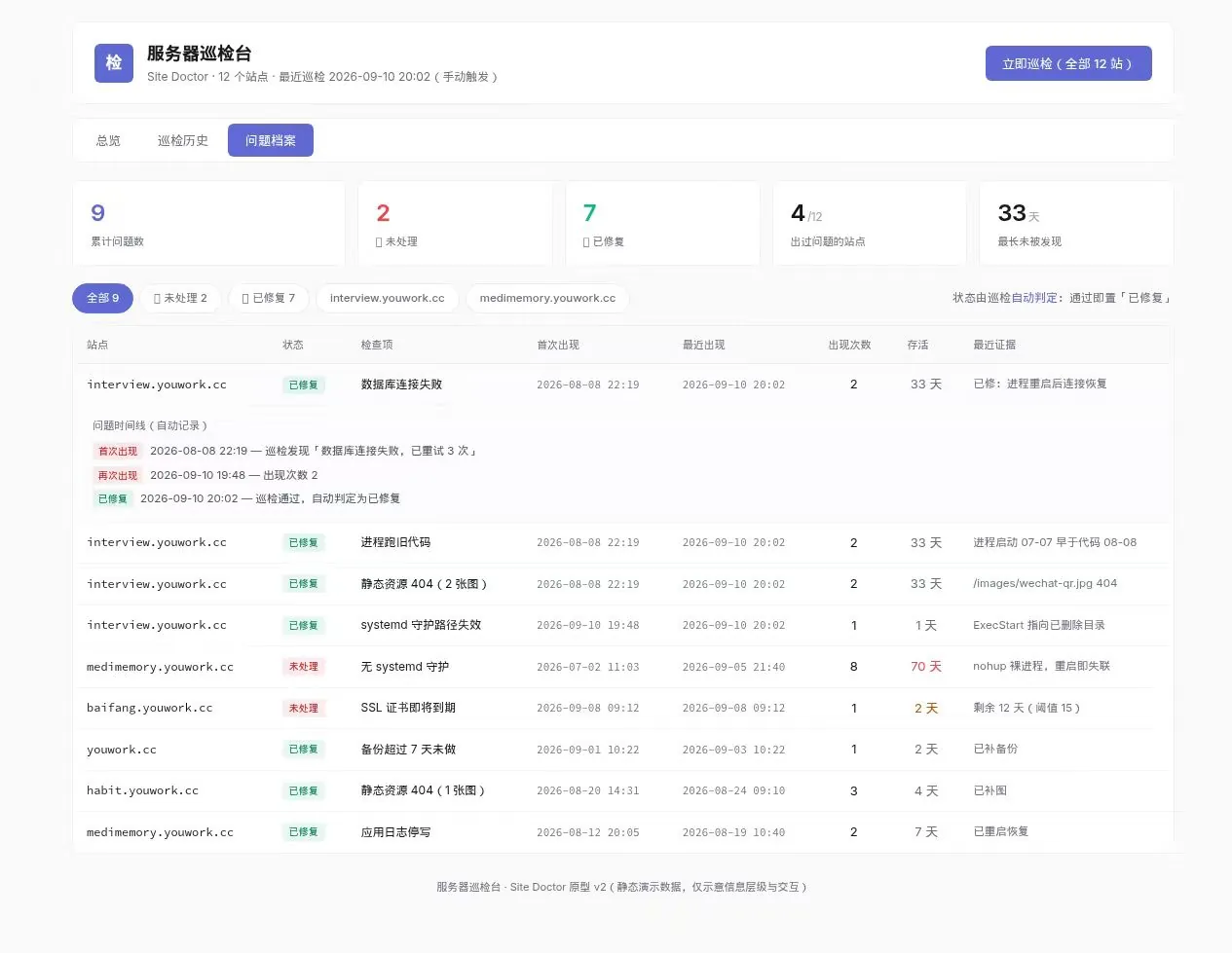The width and height of the screenshot is (1232, 953).
Task: Click evidence text ExecStart 指向已删除目录
Action: click(x=1039, y=625)
